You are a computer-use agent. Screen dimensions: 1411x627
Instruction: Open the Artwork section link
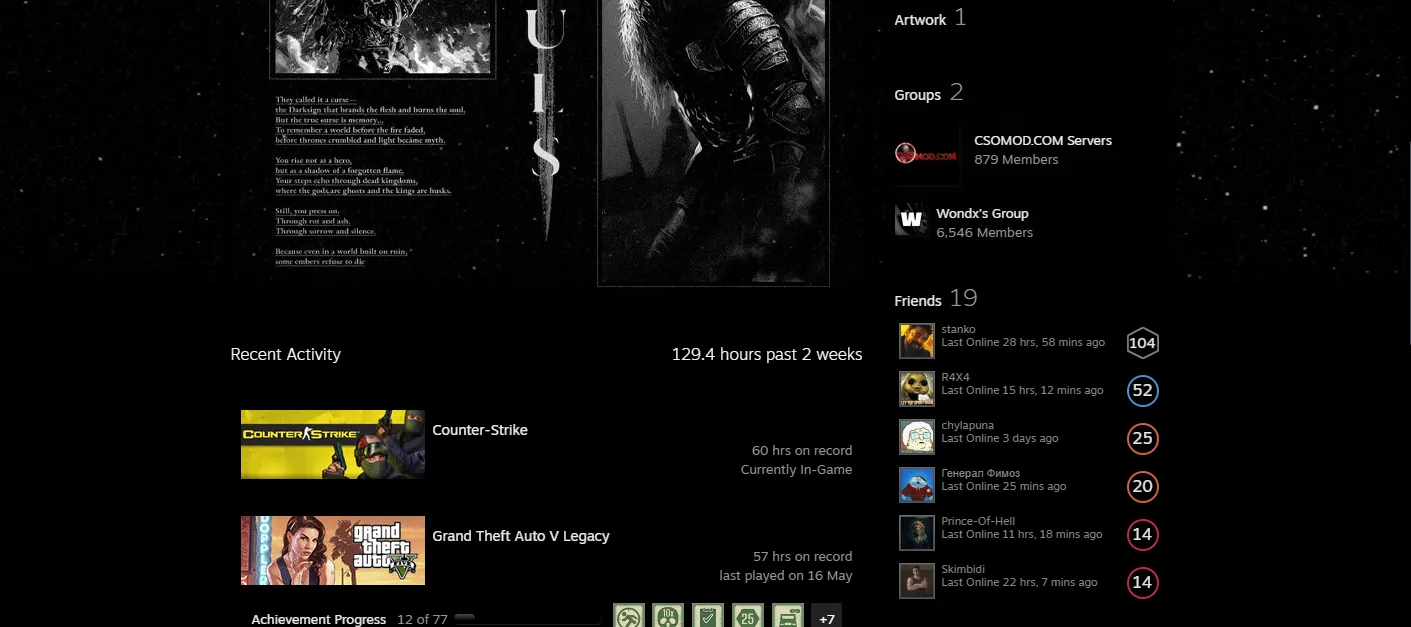click(x=920, y=20)
